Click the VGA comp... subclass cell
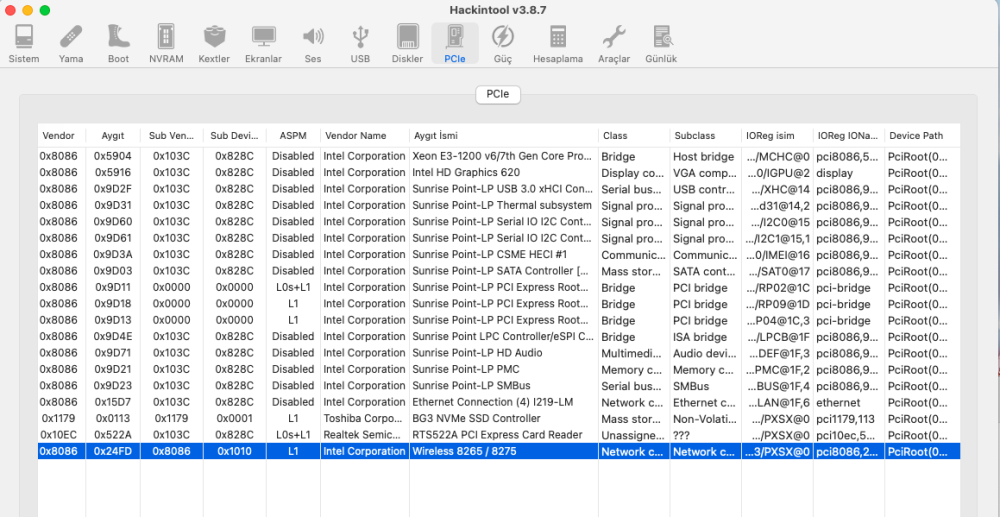 [705, 173]
